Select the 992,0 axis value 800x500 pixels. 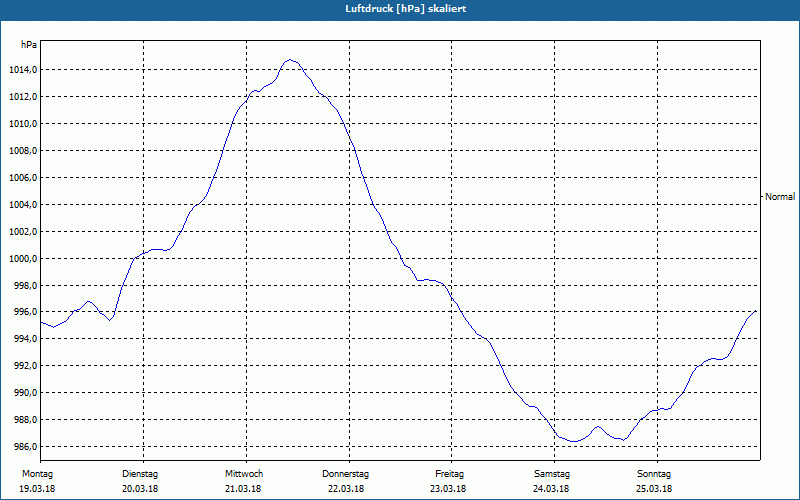[x=25, y=366]
